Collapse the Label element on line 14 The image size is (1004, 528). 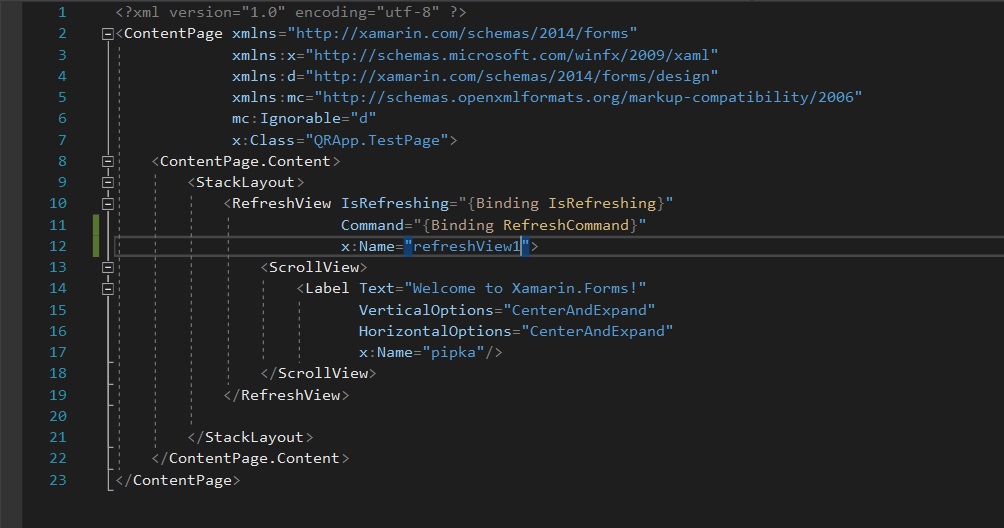point(108,289)
